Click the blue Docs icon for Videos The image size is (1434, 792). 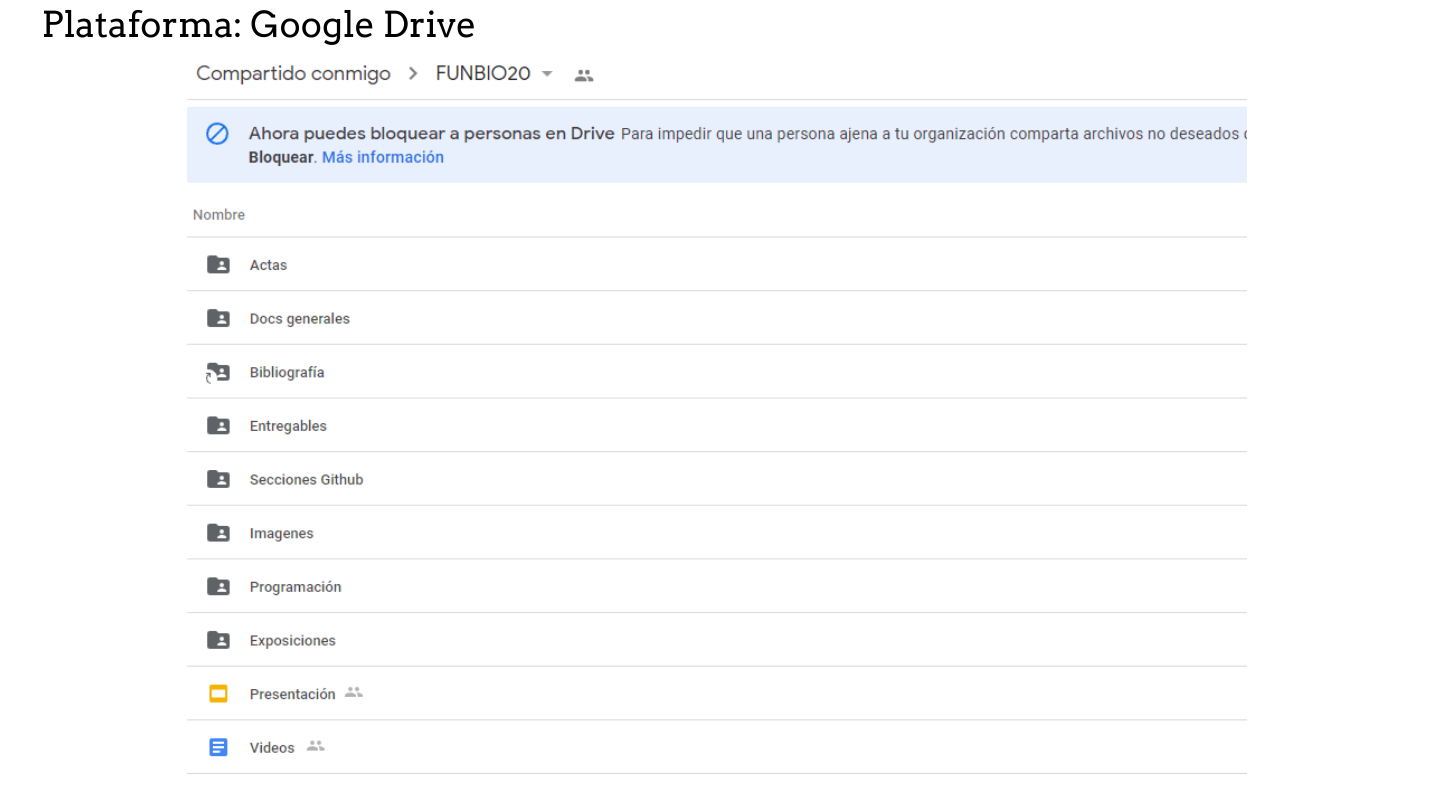point(218,748)
